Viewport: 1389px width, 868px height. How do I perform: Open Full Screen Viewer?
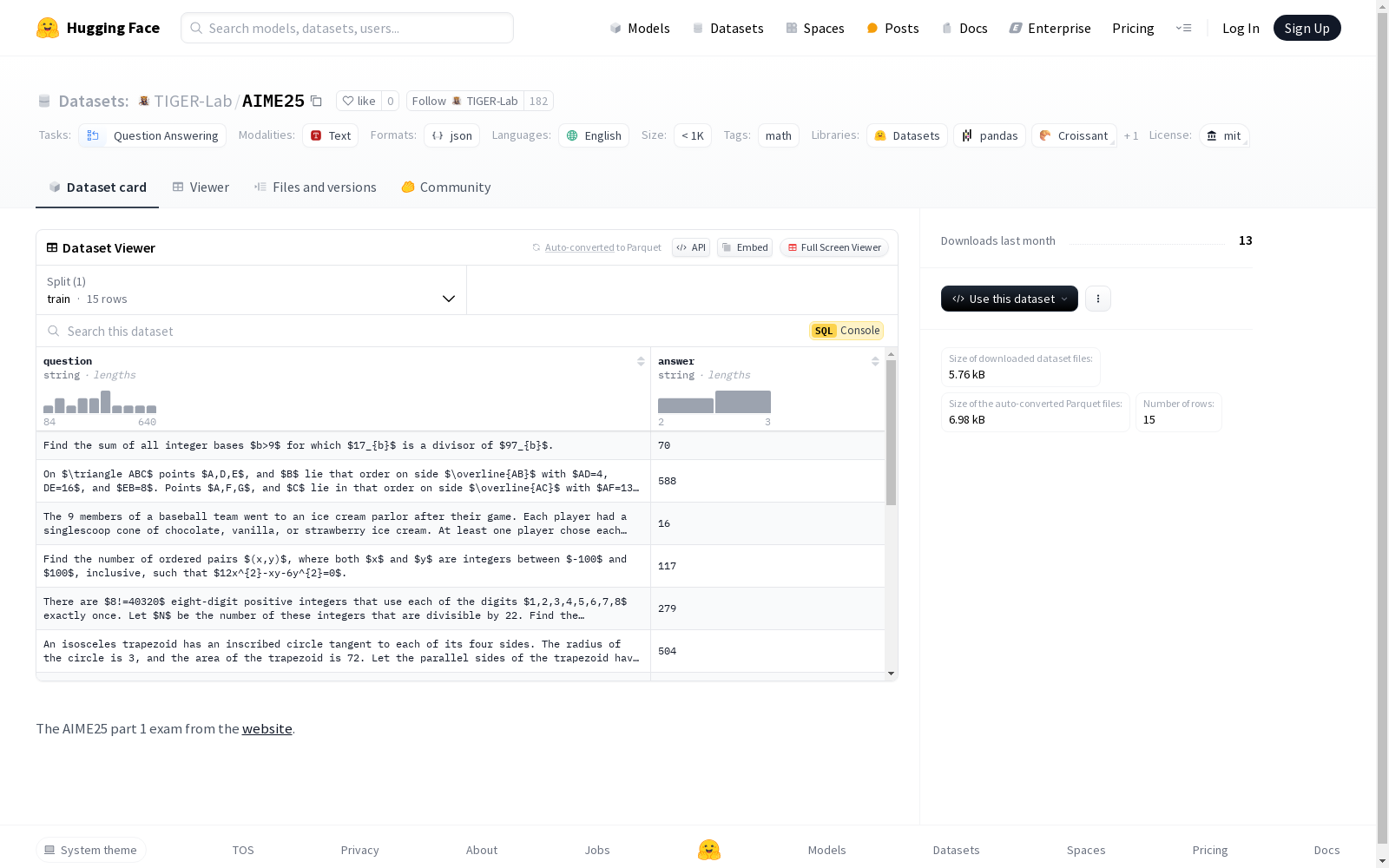click(x=834, y=247)
